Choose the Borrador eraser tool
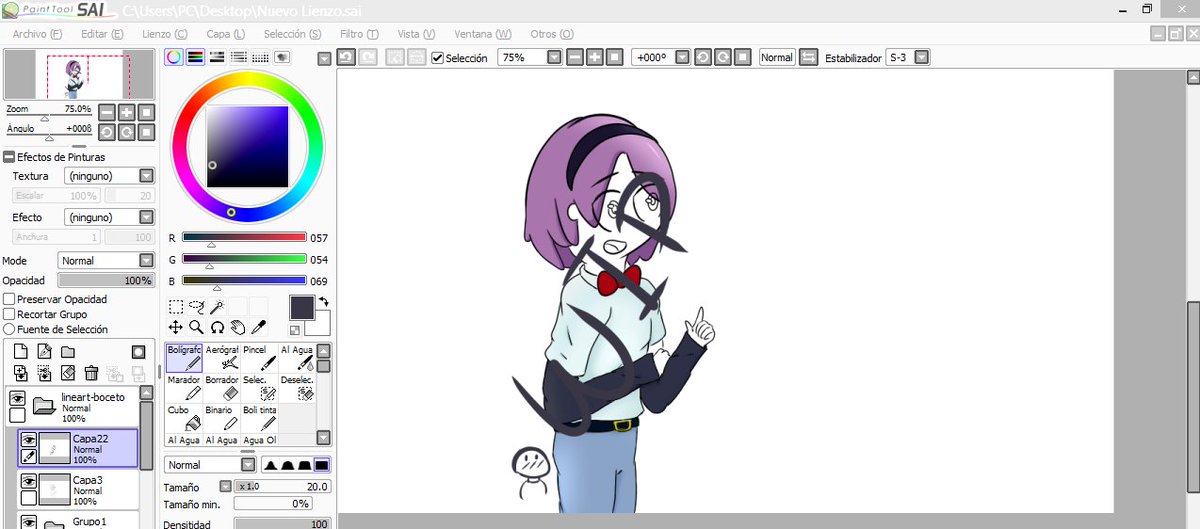 222,388
